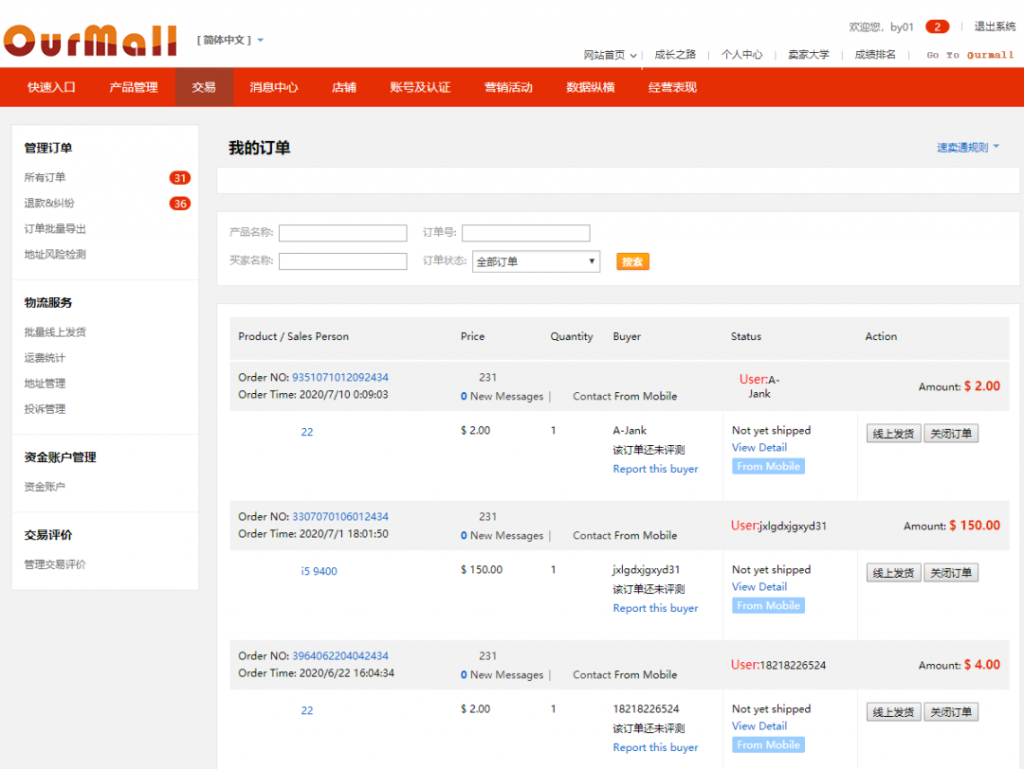Open the 订单状态 dropdown showing 全部订单

click(x=536, y=262)
